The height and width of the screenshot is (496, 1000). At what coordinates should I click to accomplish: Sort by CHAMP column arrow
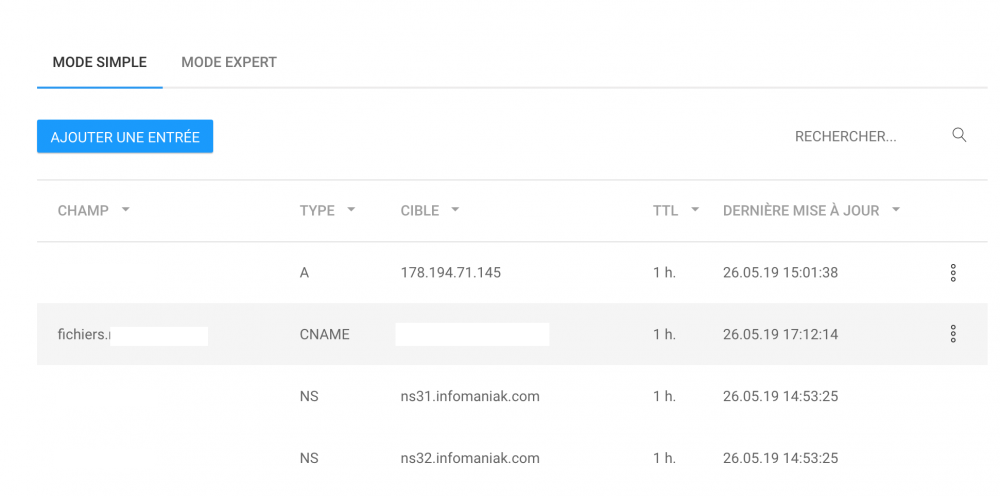126,210
